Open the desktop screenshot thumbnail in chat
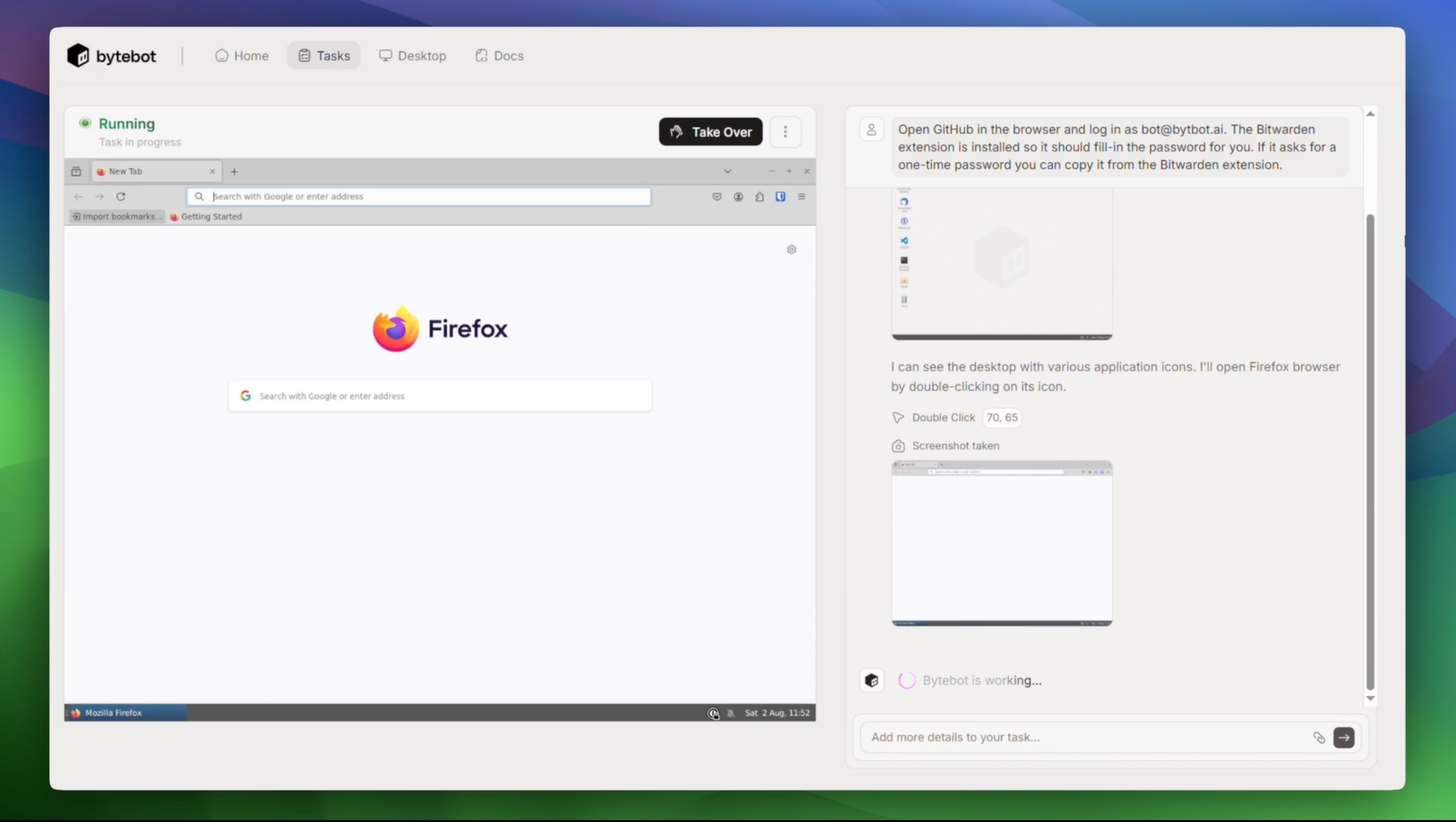This screenshot has height=822, width=1456. point(1002,264)
